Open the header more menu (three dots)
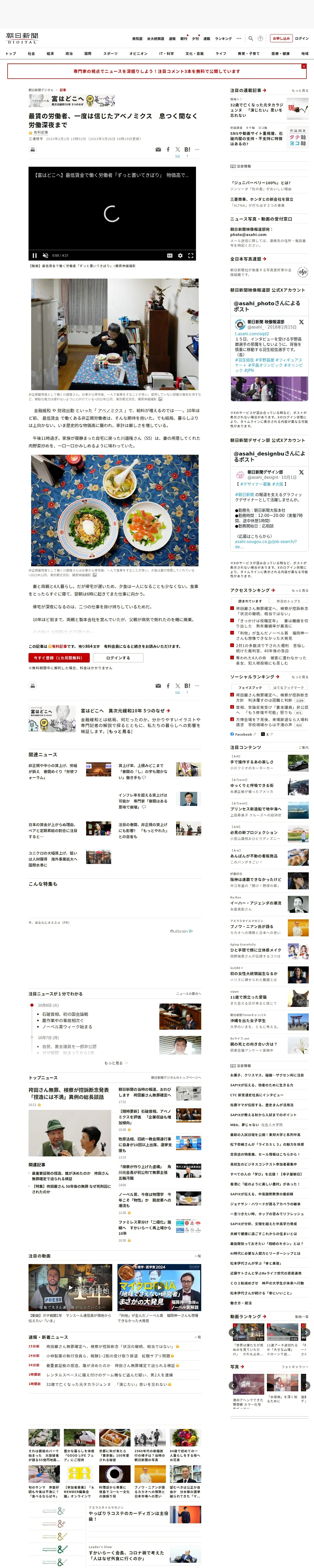This screenshot has width=314, height=1568. (238, 38)
